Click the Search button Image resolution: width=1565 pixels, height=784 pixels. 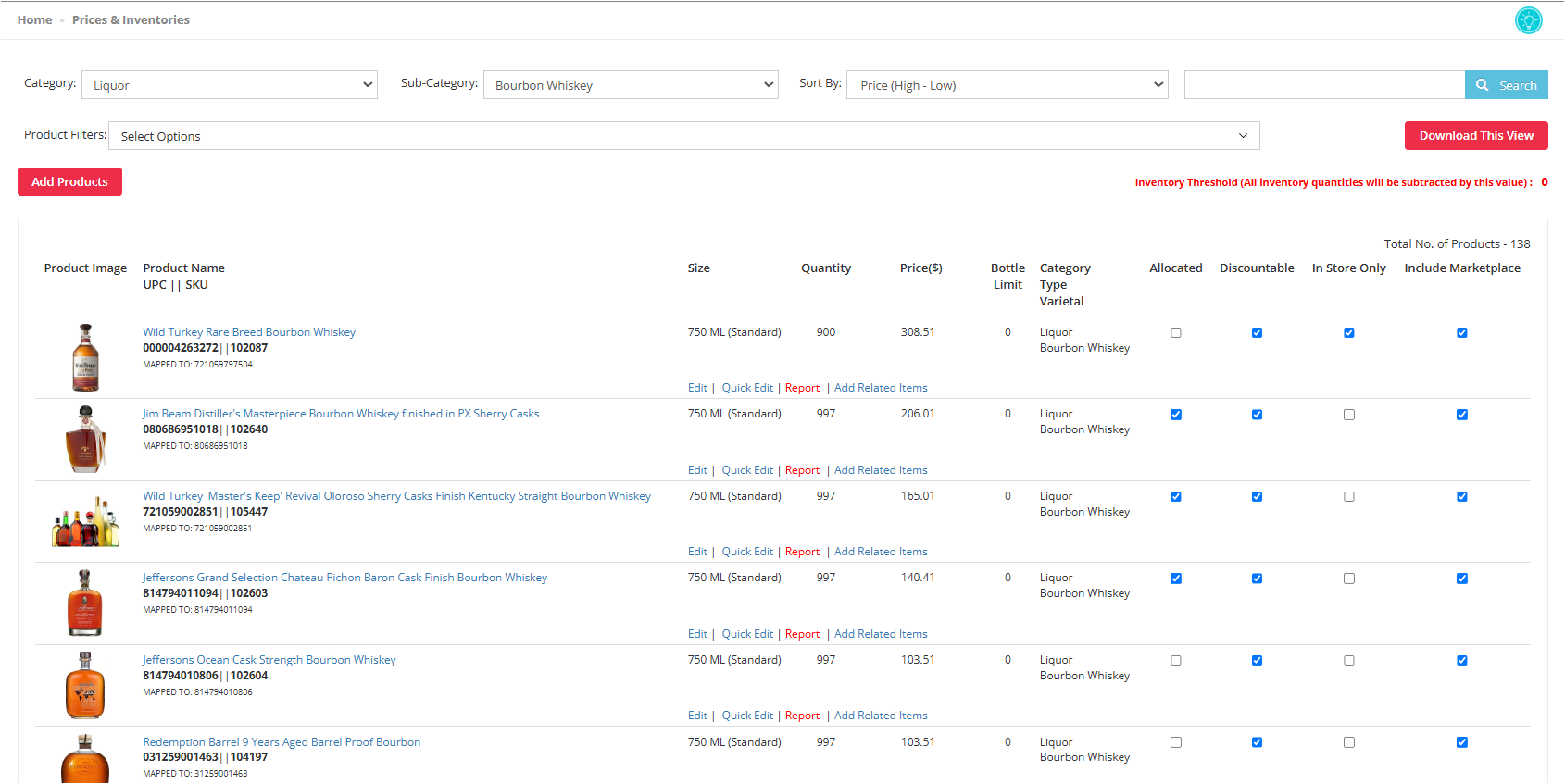click(x=1507, y=85)
